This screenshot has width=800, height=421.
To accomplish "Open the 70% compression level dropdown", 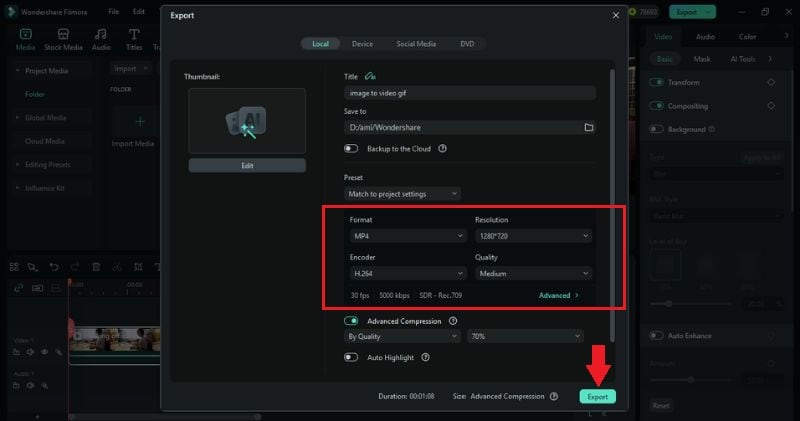I will 525,336.
